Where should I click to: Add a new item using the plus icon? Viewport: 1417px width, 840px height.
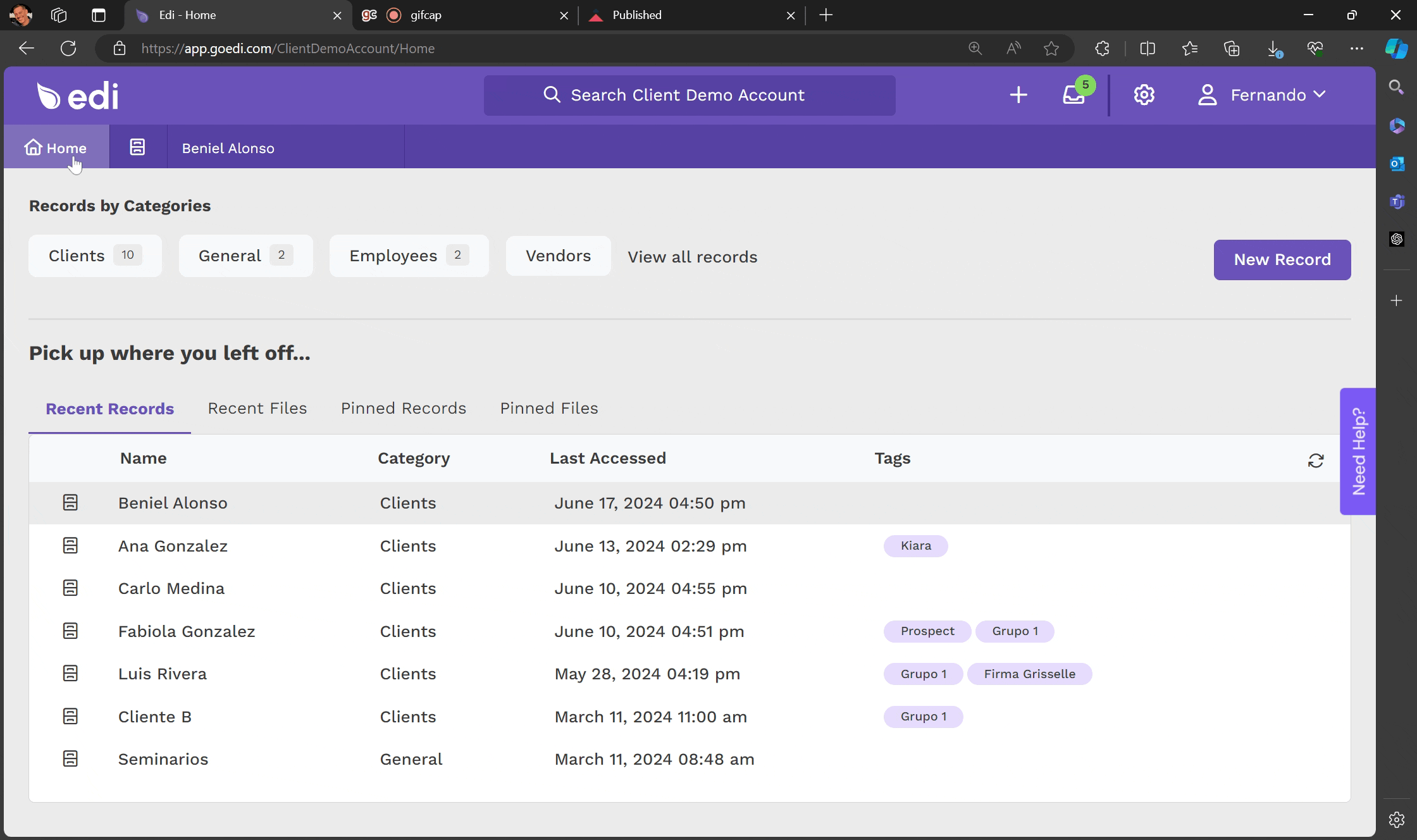click(x=1018, y=96)
